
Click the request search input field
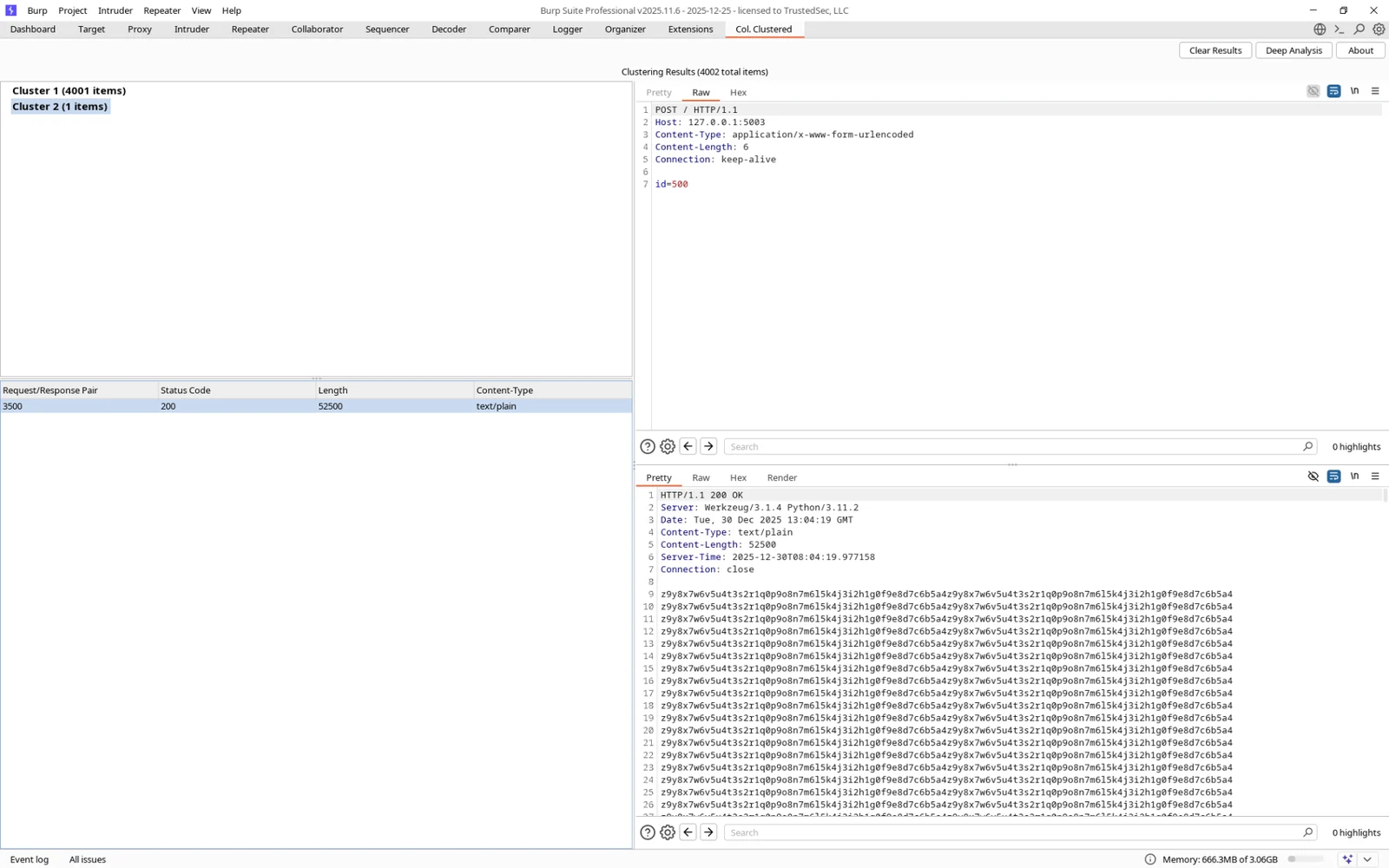click(x=1011, y=446)
